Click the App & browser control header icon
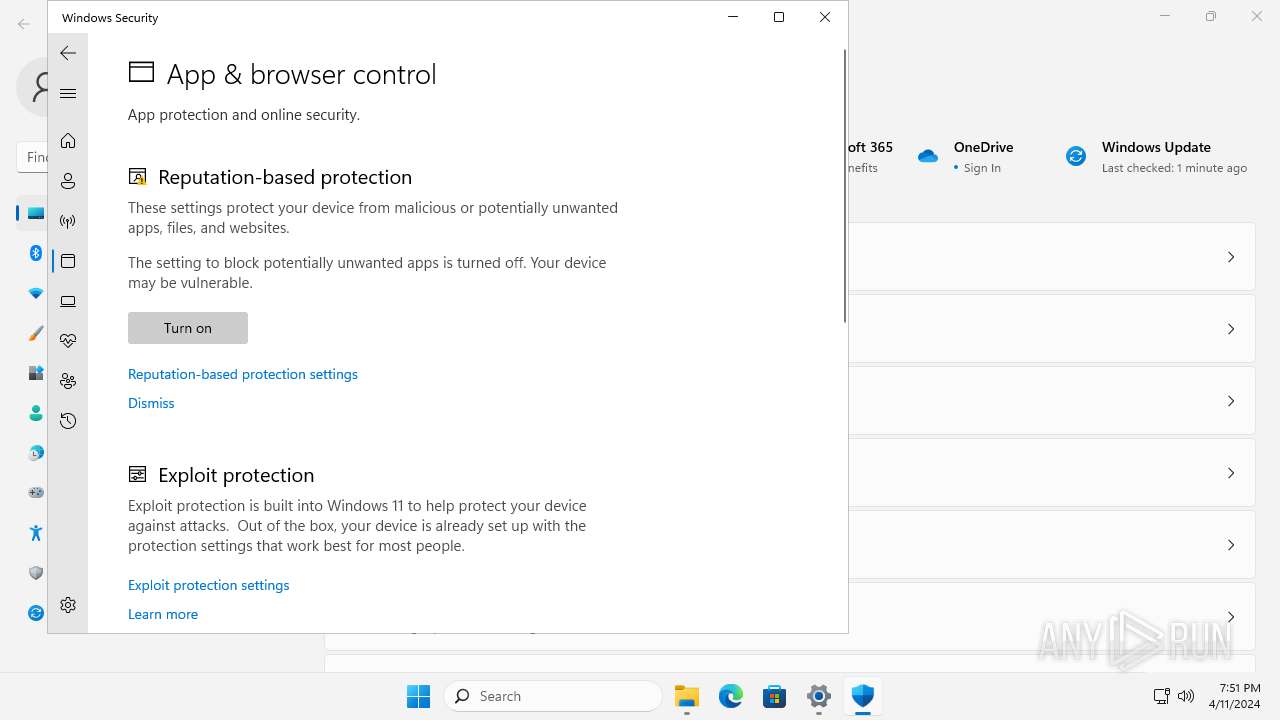Image resolution: width=1280 pixels, height=720 pixels. (x=141, y=72)
